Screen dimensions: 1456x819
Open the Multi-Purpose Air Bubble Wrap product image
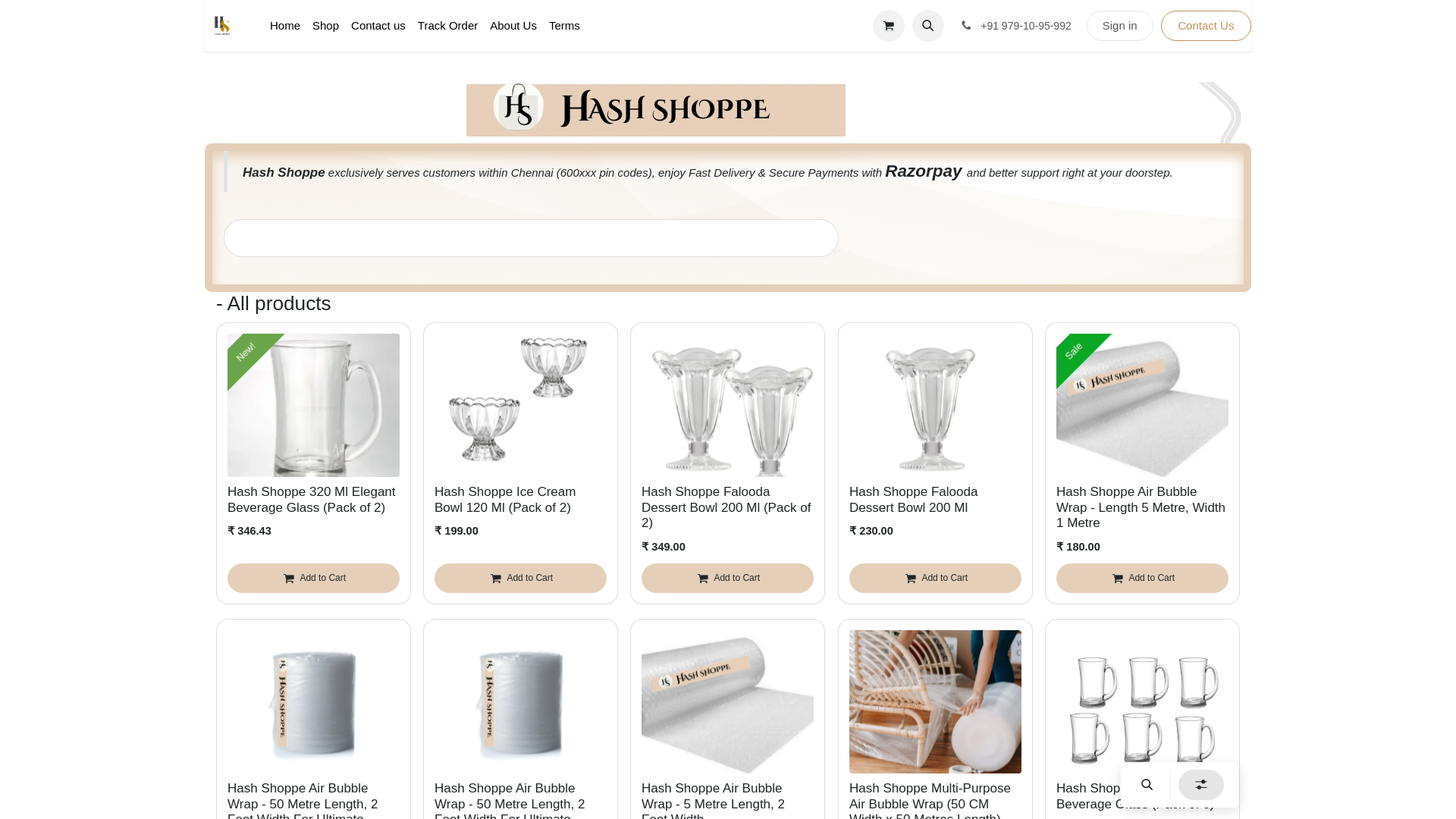935,701
